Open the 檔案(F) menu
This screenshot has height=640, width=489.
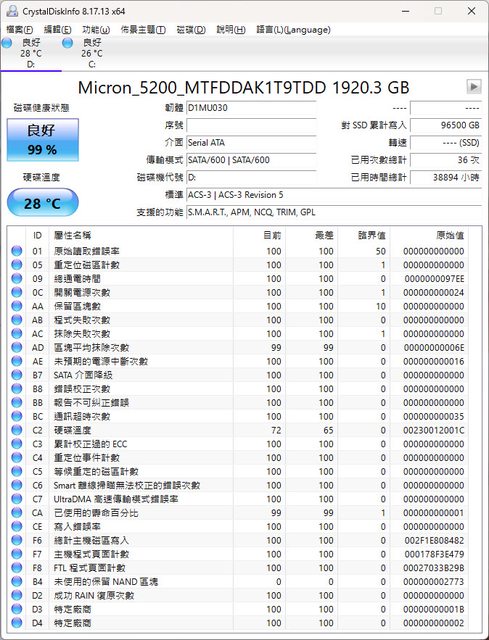pos(20,30)
